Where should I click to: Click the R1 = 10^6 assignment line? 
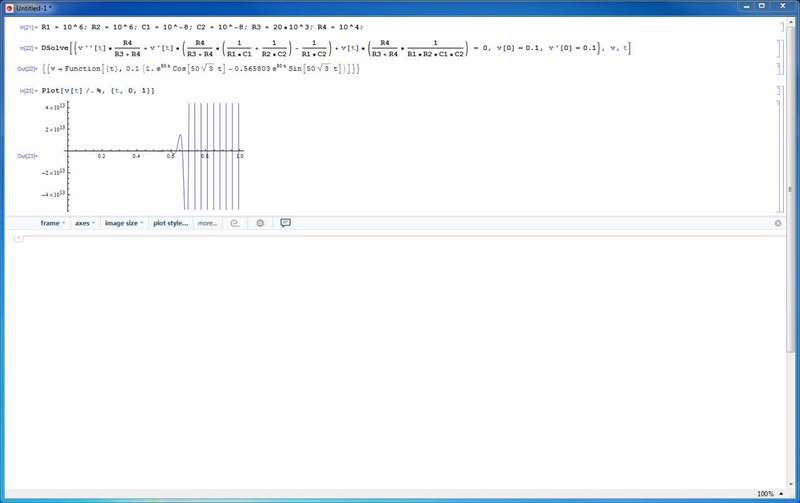pos(64,27)
